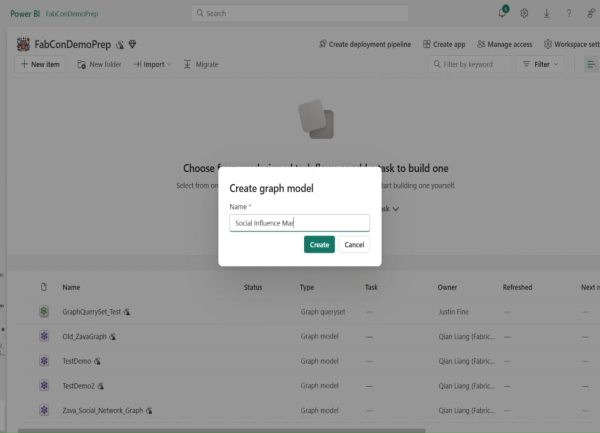The width and height of the screenshot is (600, 433).
Task: Click the GraphQuerySet_Test queryset icon
Action: [x=44, y=311]
